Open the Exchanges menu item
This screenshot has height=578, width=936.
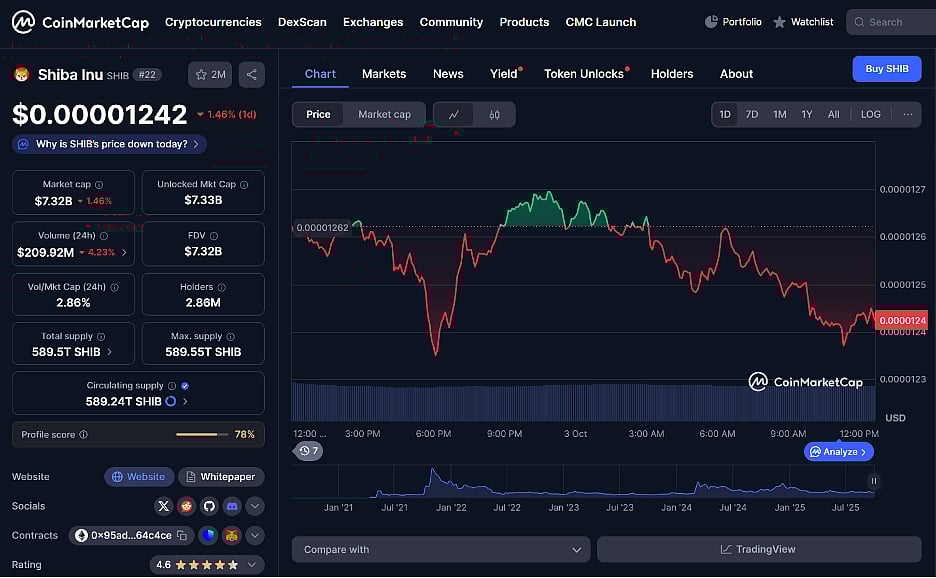[x=373, y=21]
